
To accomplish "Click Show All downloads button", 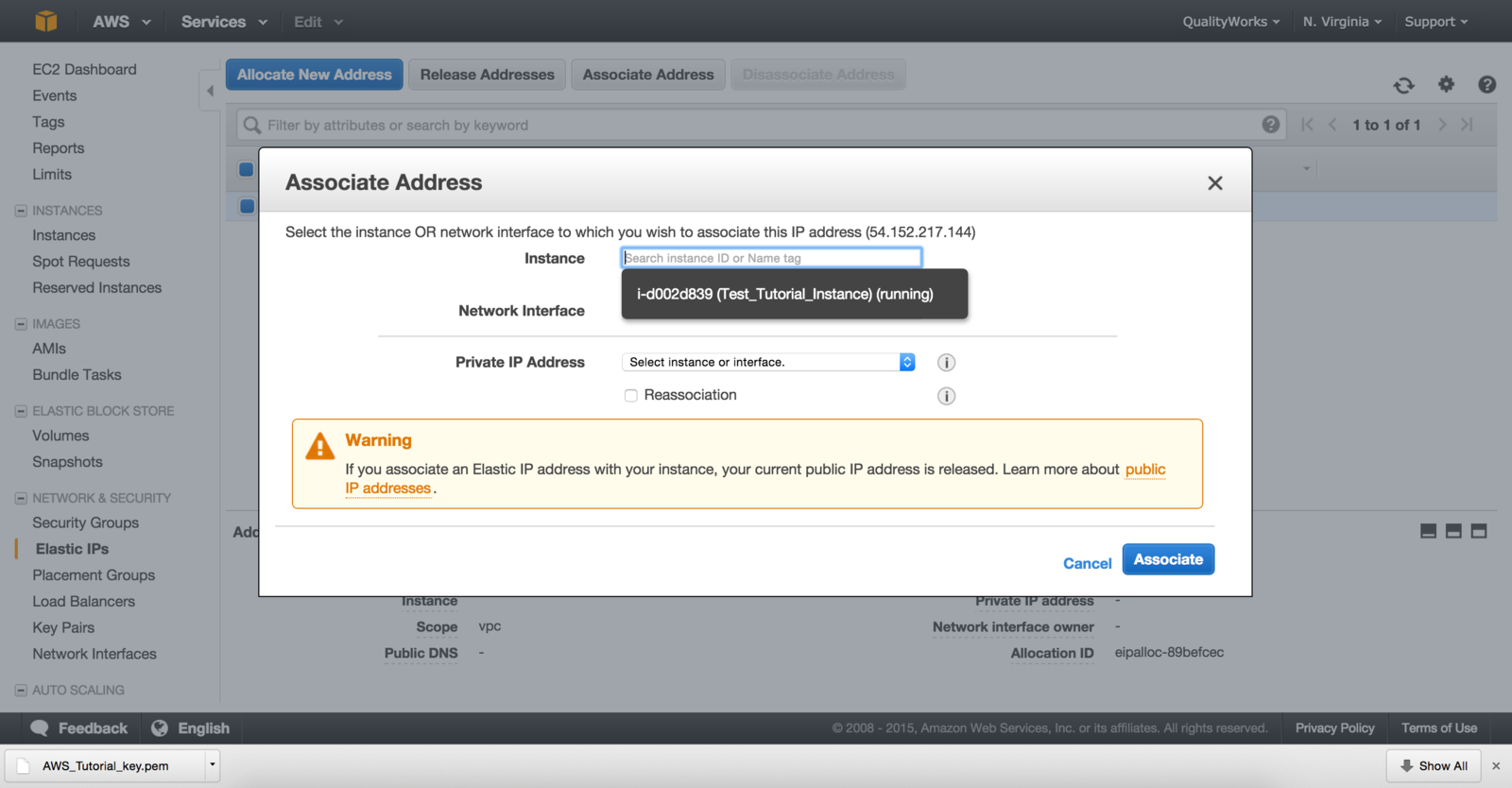I will 1433,766.
